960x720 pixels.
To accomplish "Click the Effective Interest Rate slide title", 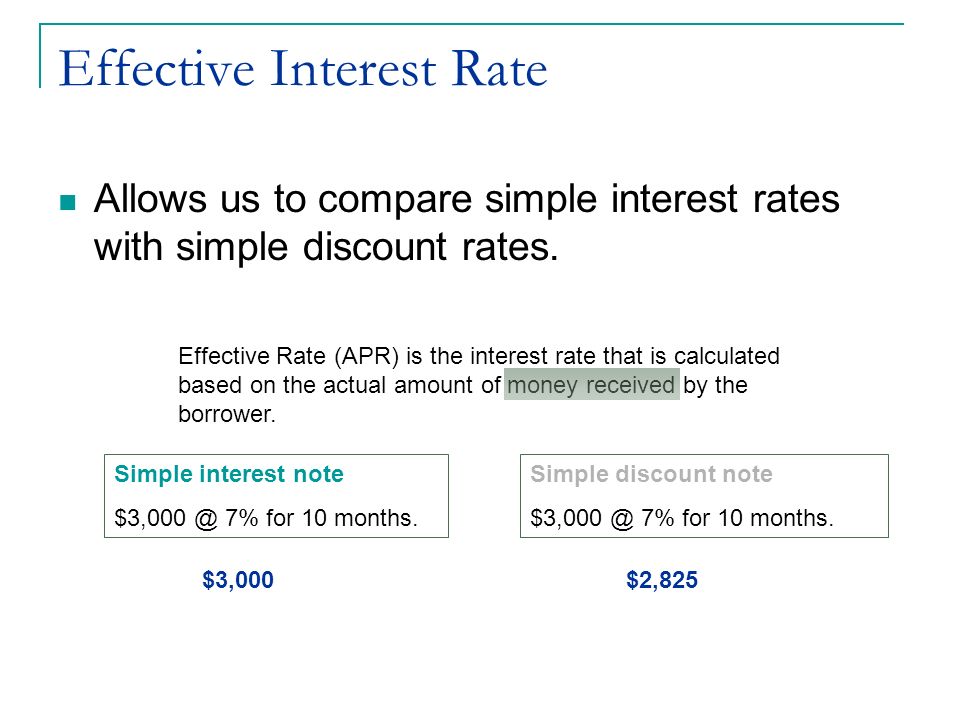I will 303,69.
